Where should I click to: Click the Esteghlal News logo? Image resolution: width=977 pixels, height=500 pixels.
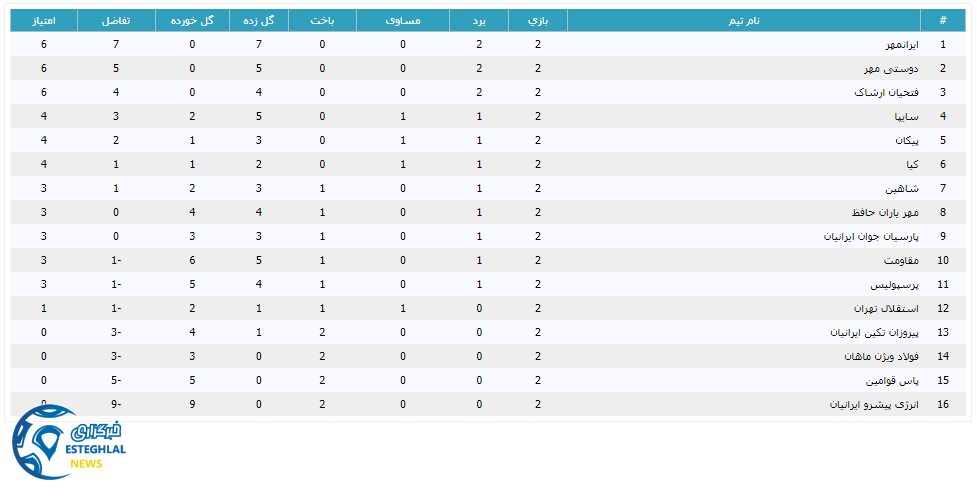(68, 445)
